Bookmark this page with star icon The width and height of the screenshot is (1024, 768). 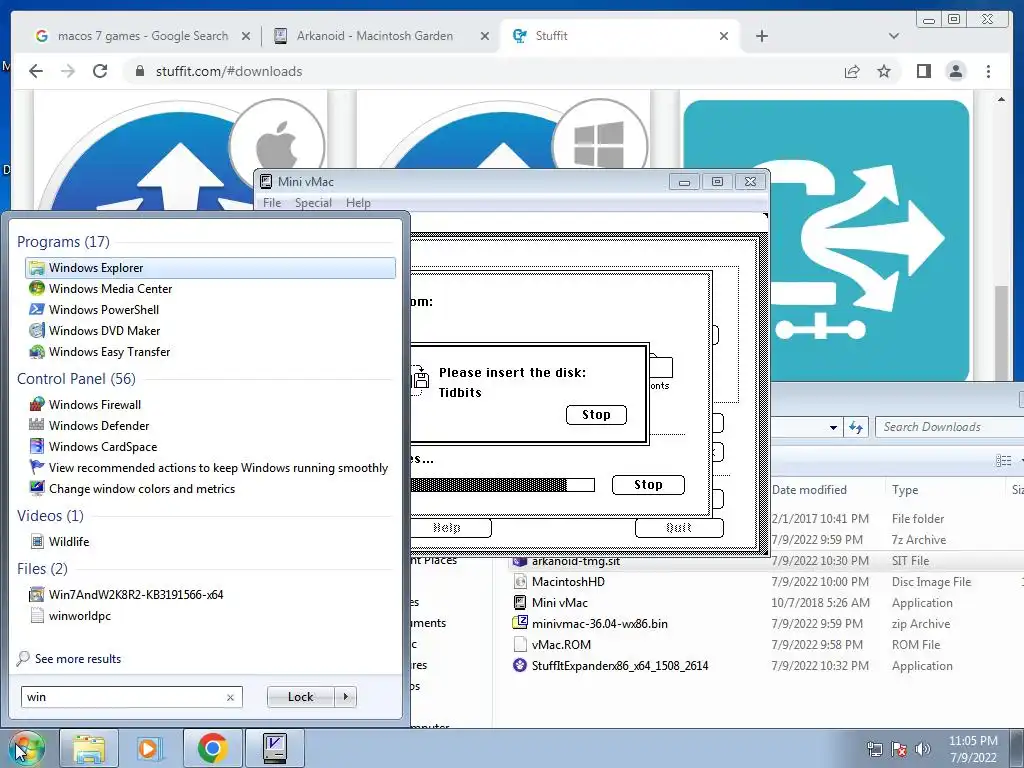coord(884,71)
